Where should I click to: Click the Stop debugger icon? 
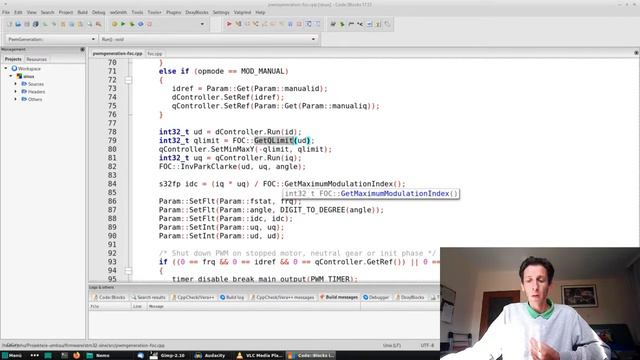(299, 24)
